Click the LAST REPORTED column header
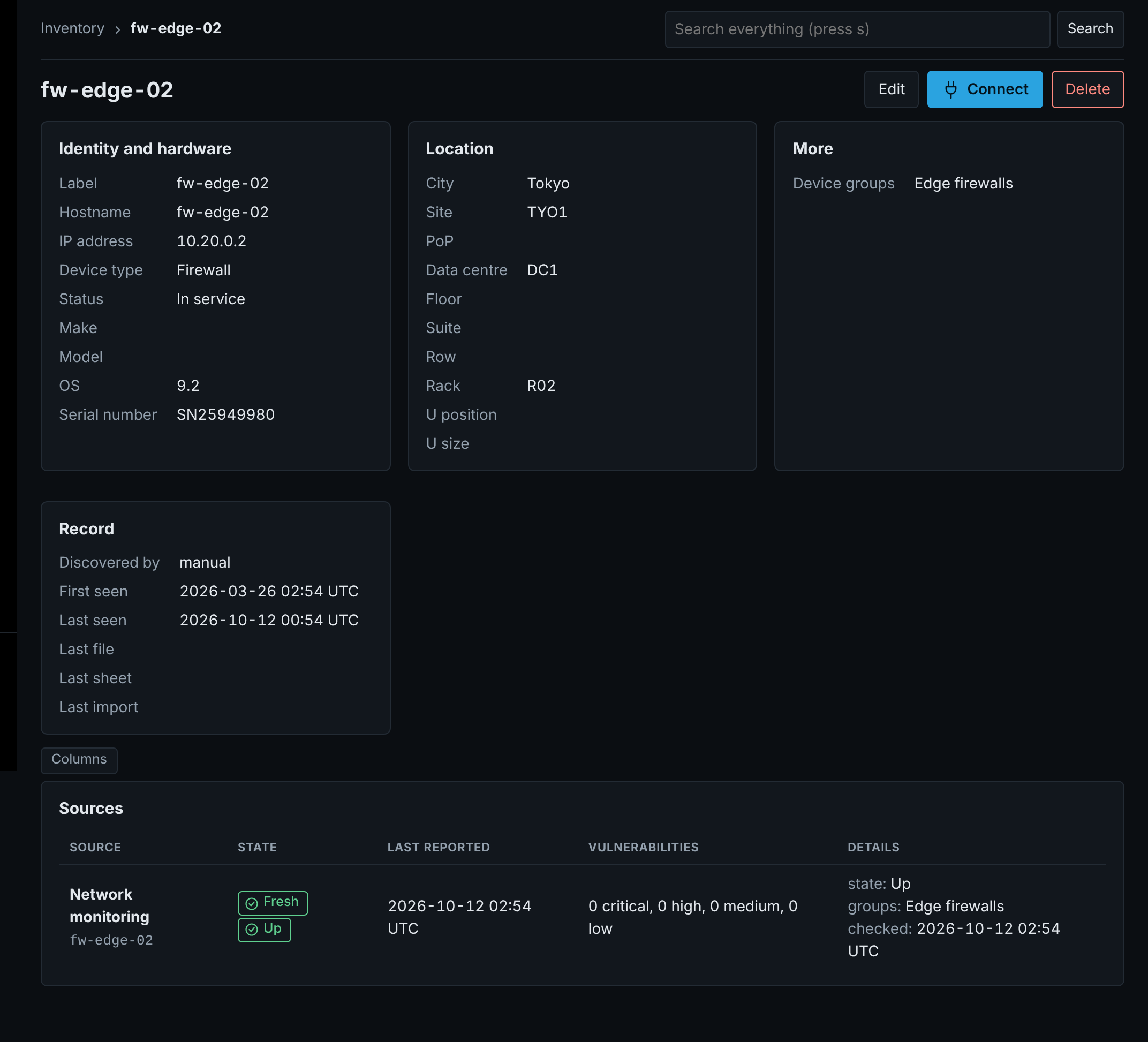The width and height of the screenshot is (1148, 1042). tap(439, 847)
